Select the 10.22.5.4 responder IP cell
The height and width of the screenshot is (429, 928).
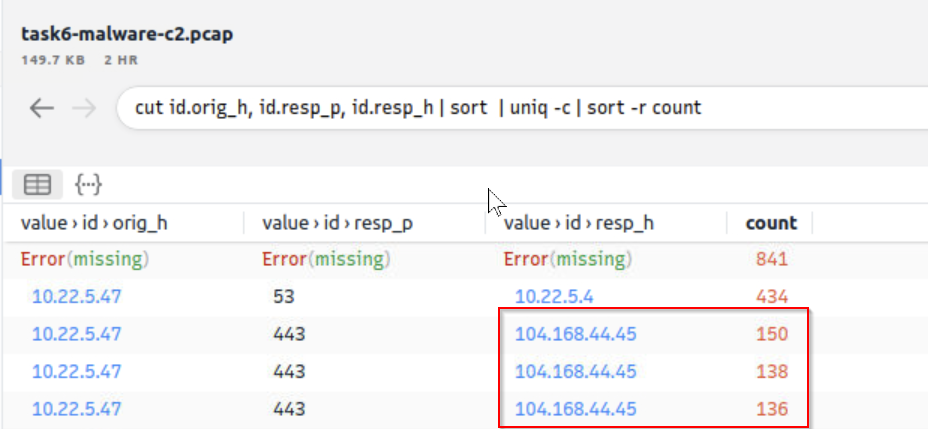tap(554, 296)
